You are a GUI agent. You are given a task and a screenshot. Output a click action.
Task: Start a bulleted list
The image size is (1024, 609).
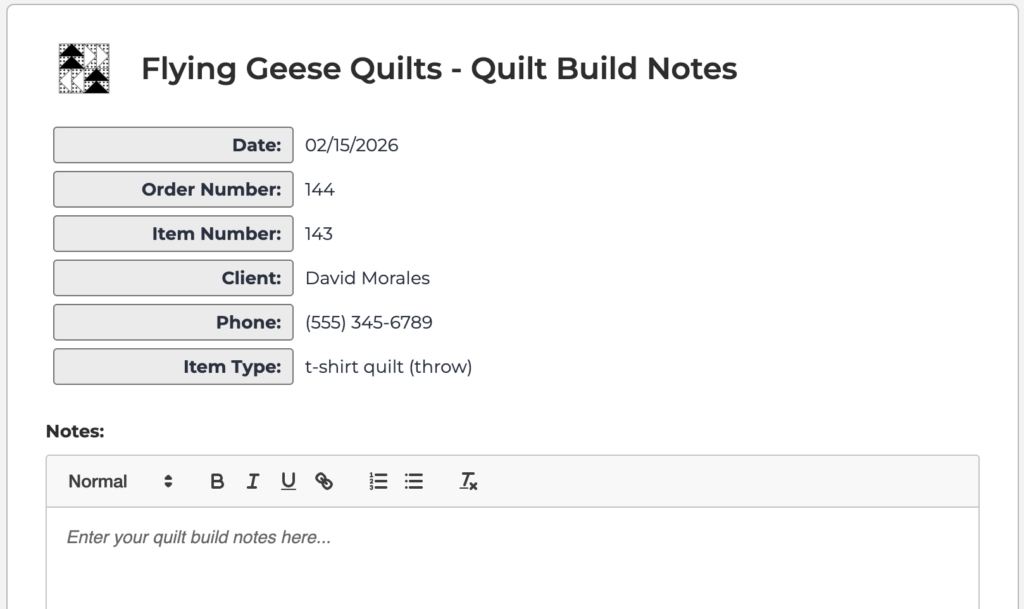(x=414, y=481)
